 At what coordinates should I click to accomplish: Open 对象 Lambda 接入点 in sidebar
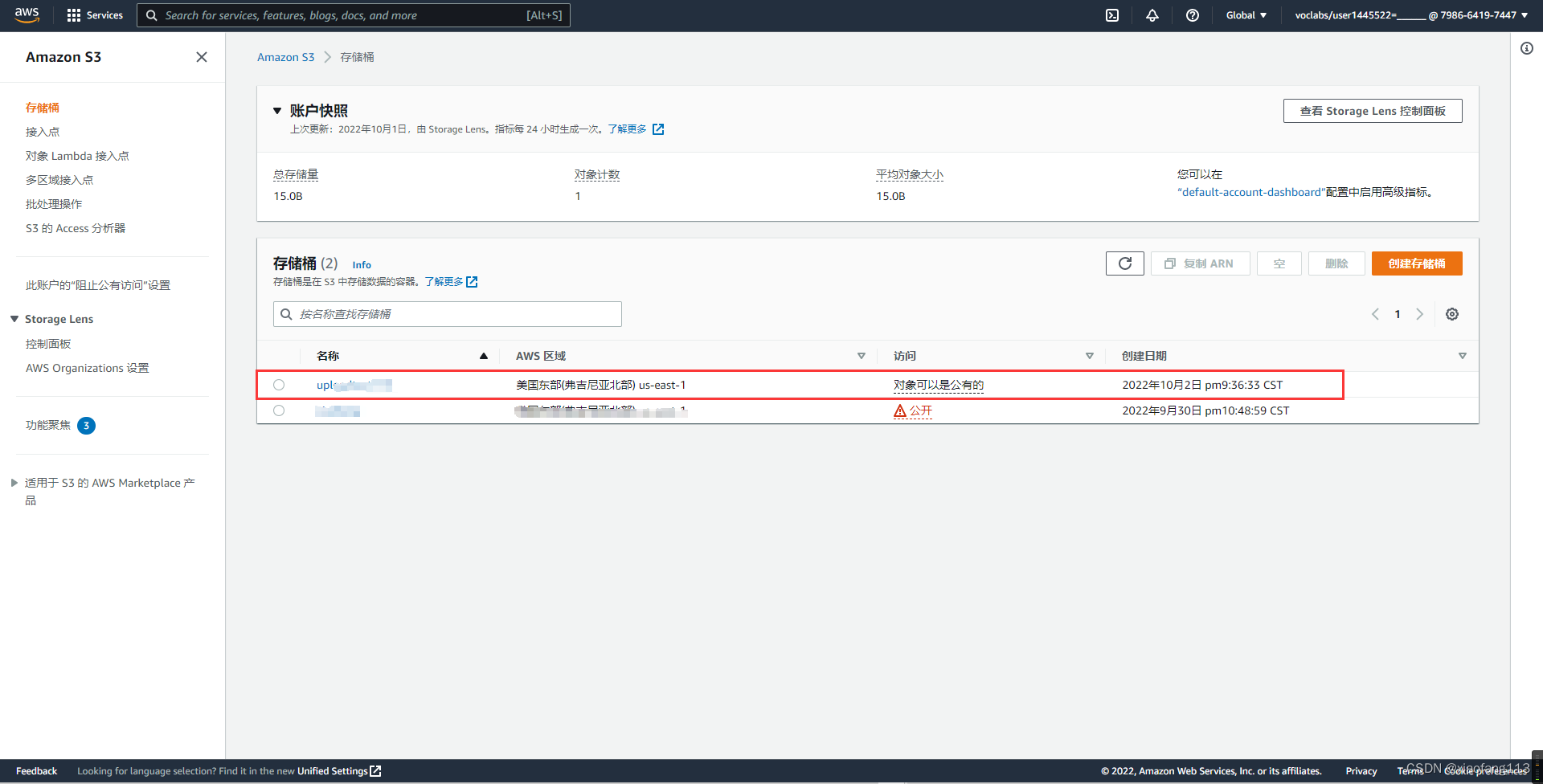click(77, 156)
